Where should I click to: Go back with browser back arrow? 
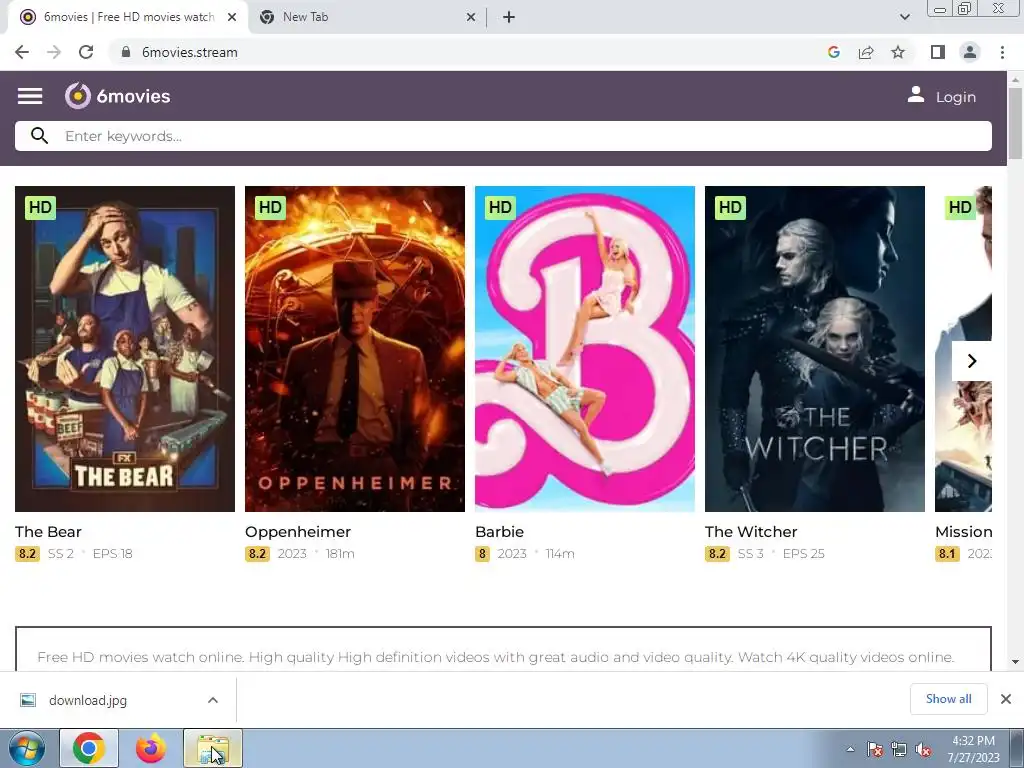tap(22, 52)
